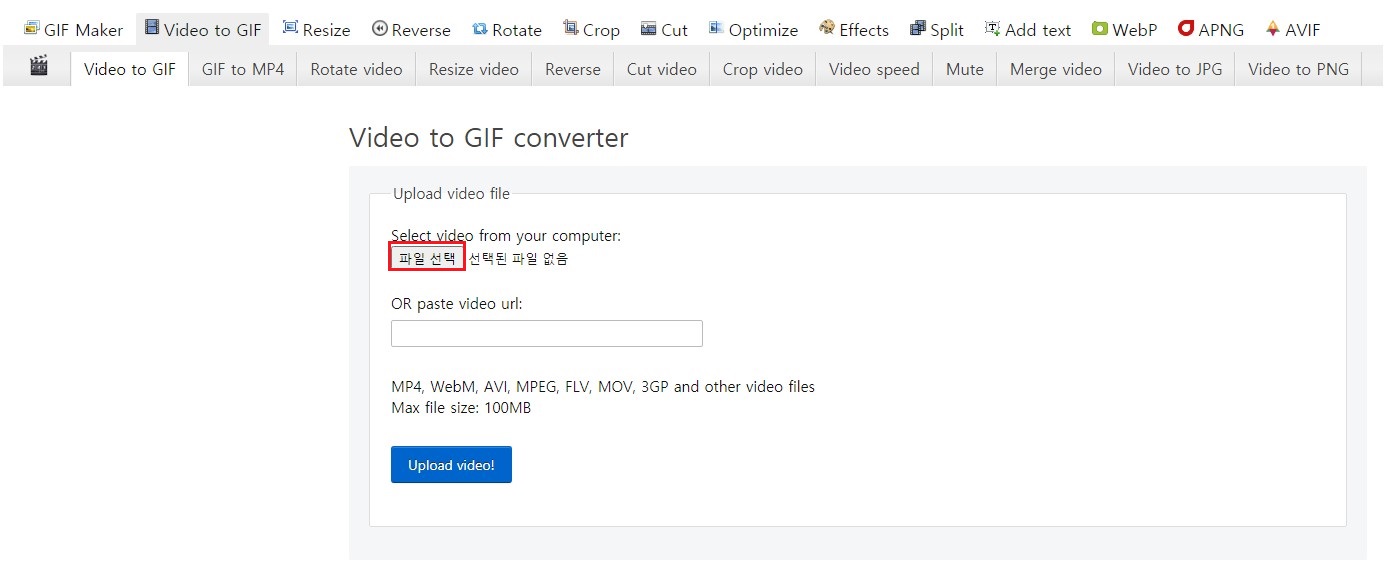Image resolution: width=1385 pixels, height=564 pixels.
Task: Open the Crop video tab
Action: click(x=763, y=69)
